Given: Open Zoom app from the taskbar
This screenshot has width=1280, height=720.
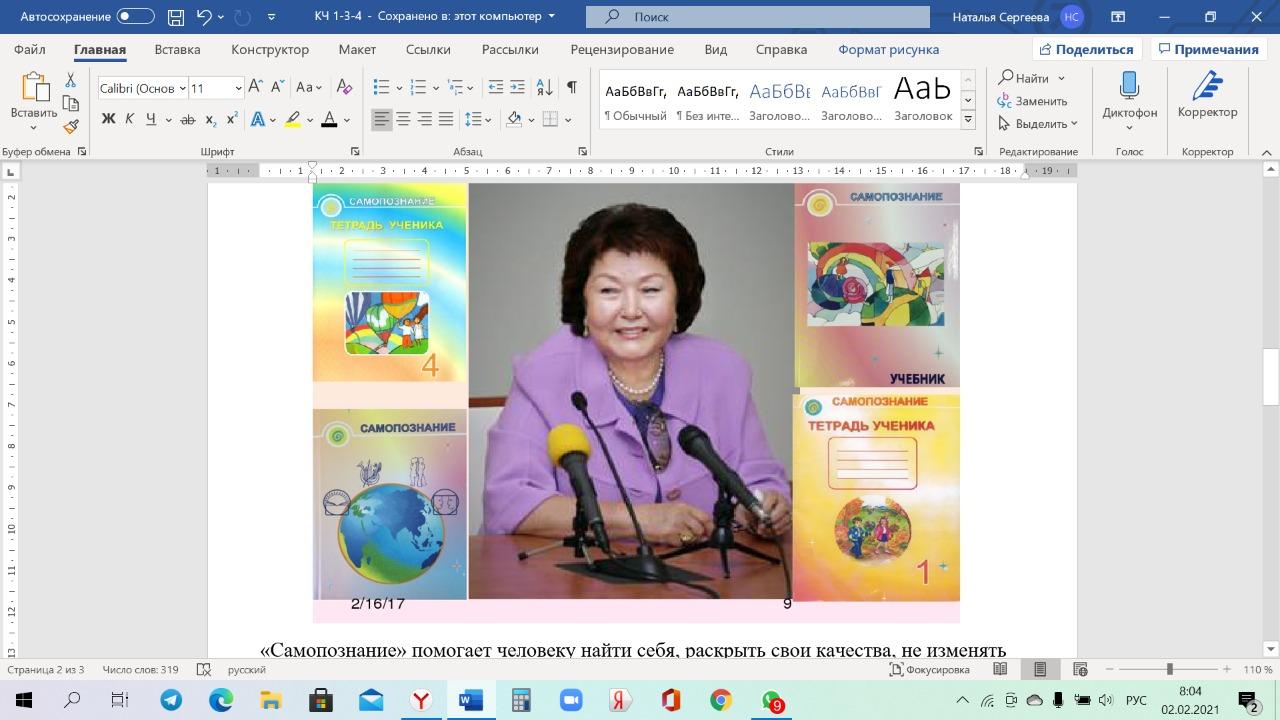Looking at the screenshot, I should (x=570, y=700).
